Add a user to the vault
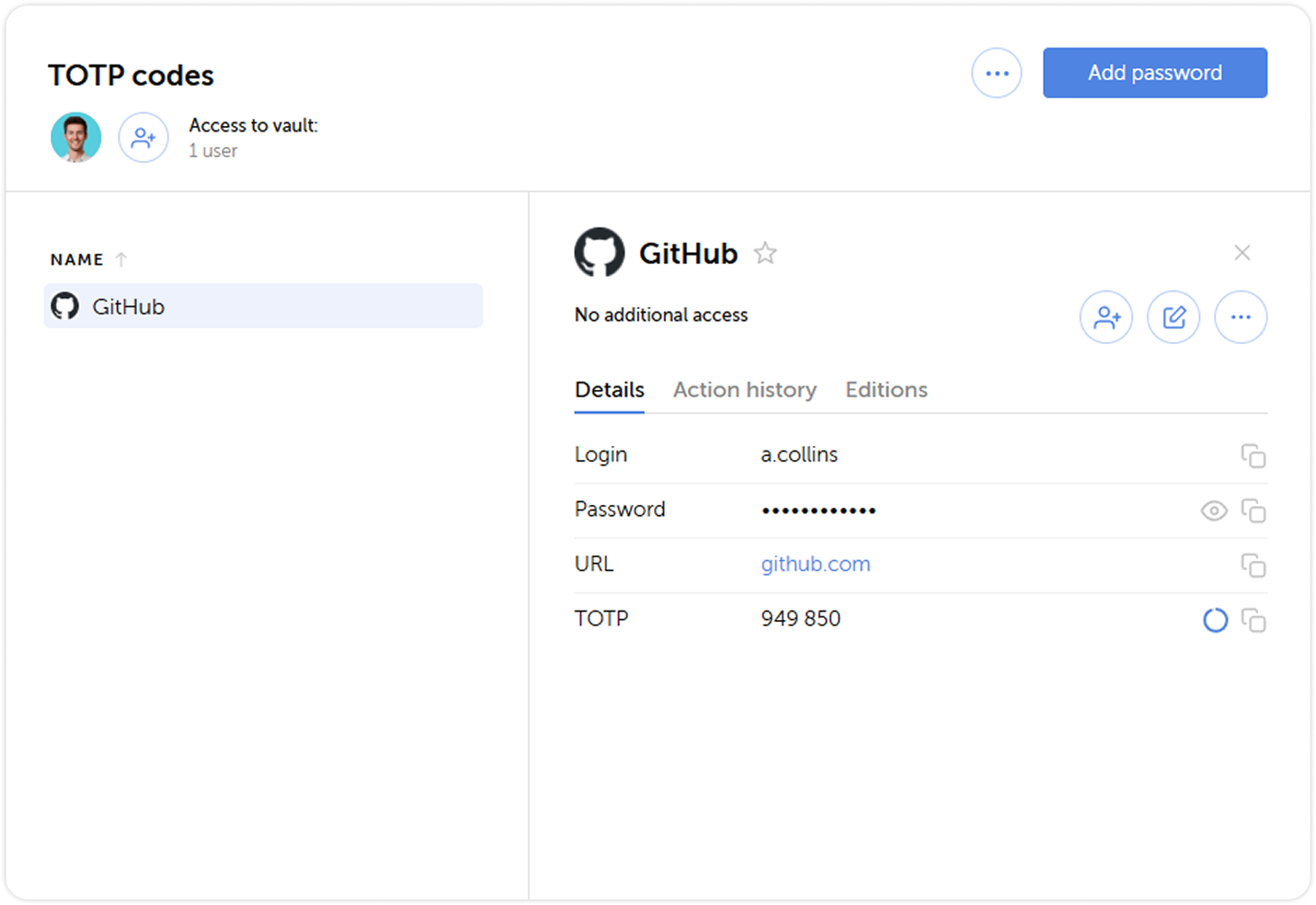The height and width of the screenshot is (905, 1316). tap(143, 138)
